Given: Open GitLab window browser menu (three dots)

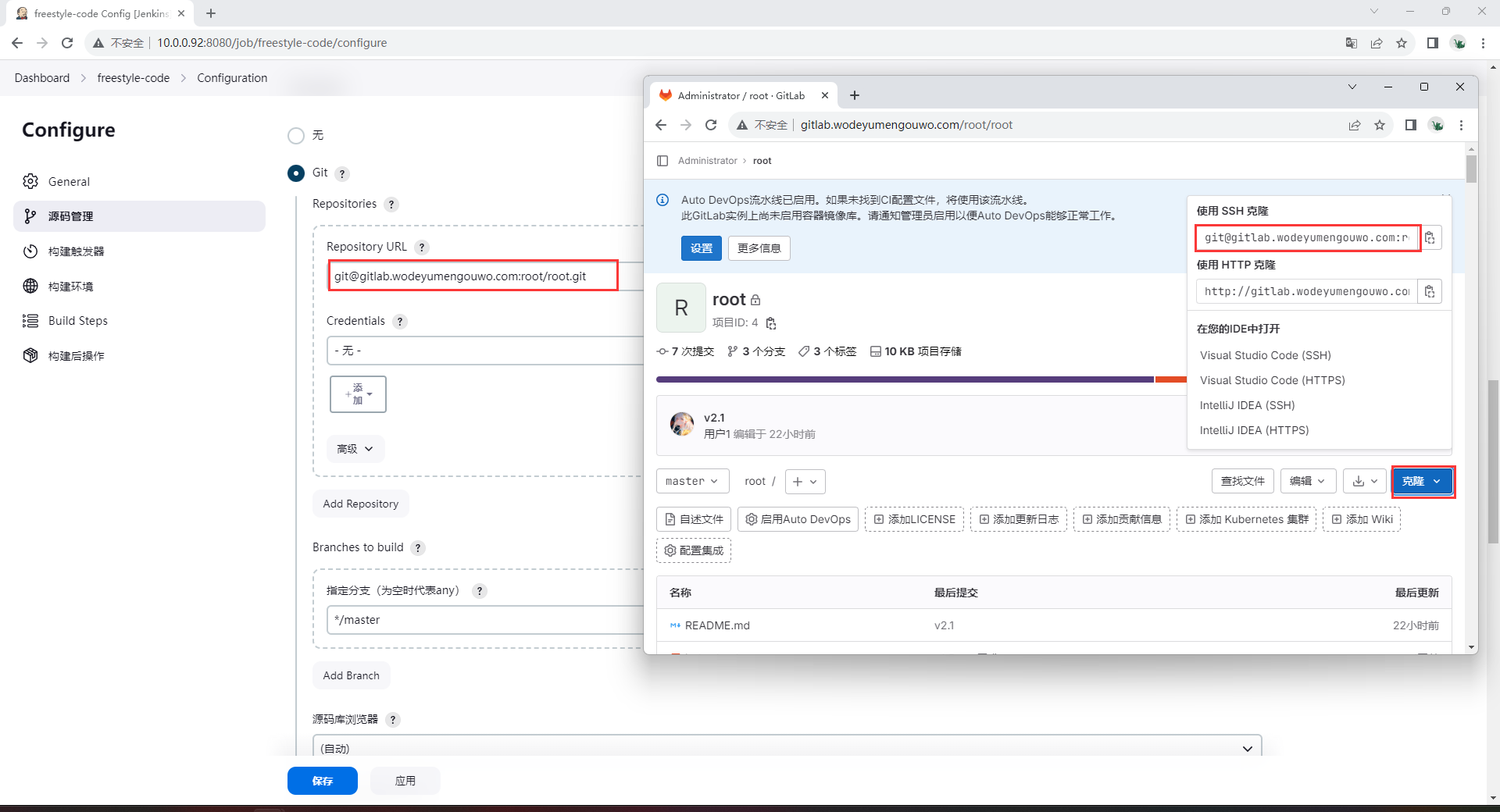Looking at the screenshot, I should (x=1461, y=125).
